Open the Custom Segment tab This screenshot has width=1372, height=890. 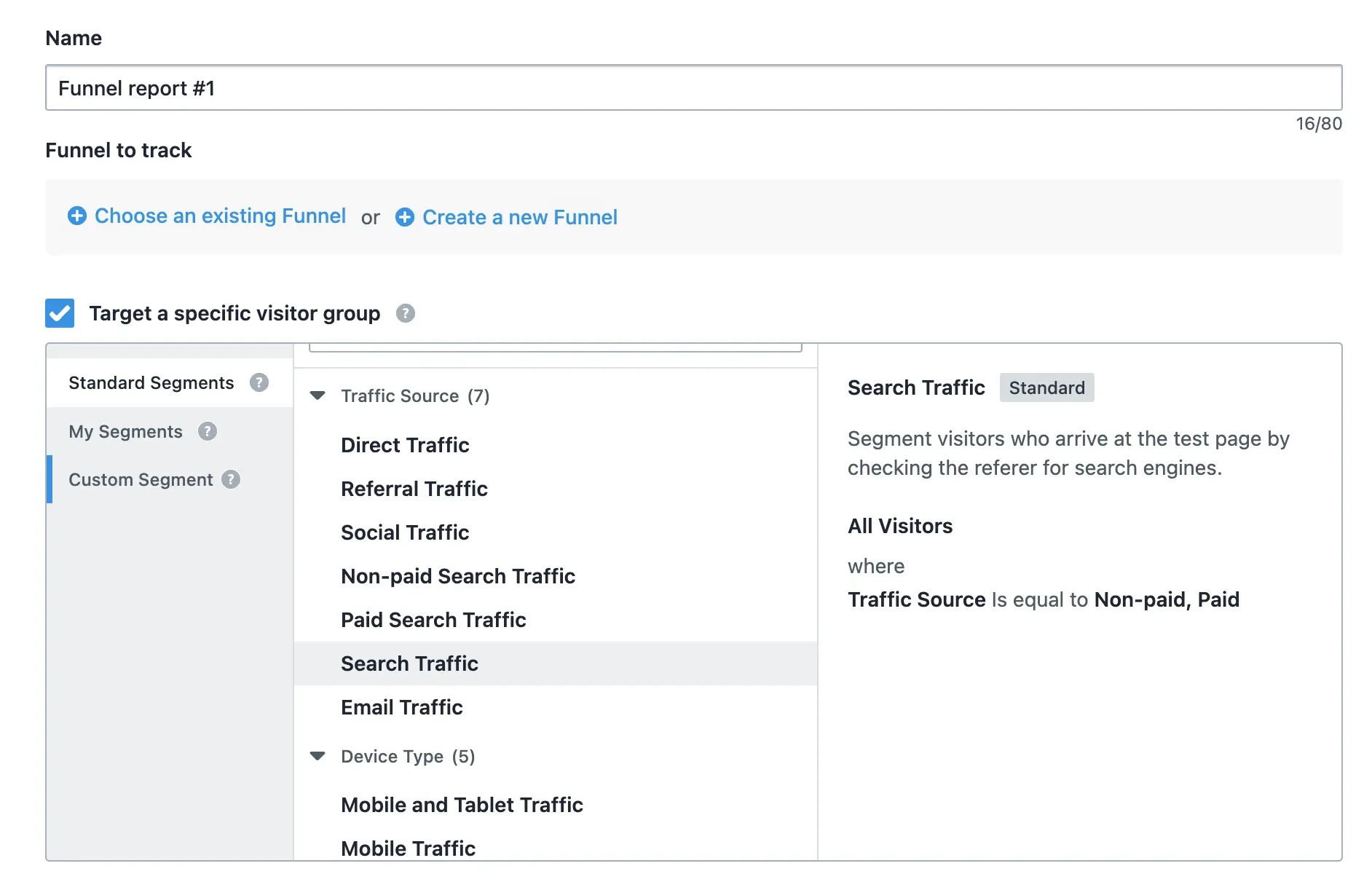(x=141, y=479)
